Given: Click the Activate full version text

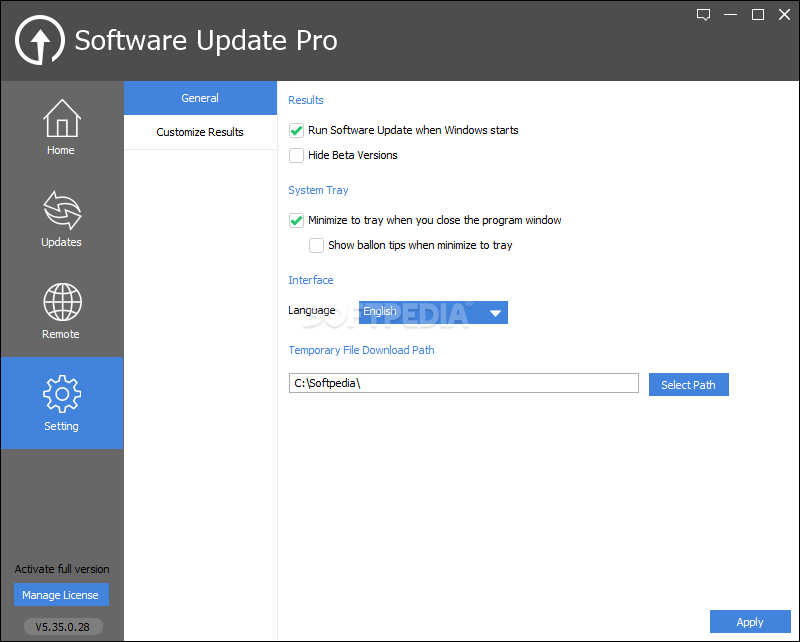Looking at the screenshot, I should (x=62, y=569).
